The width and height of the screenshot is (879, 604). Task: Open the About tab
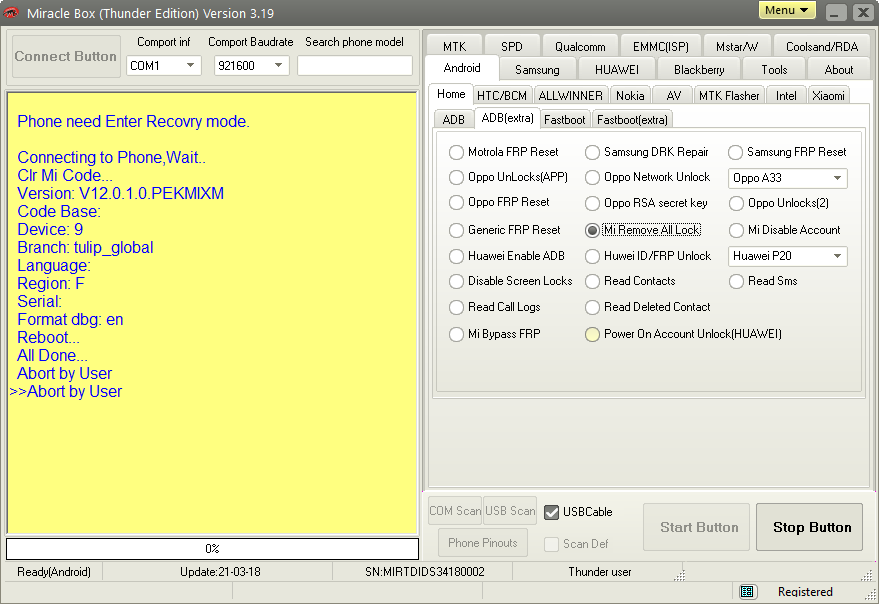coord(839,70)
